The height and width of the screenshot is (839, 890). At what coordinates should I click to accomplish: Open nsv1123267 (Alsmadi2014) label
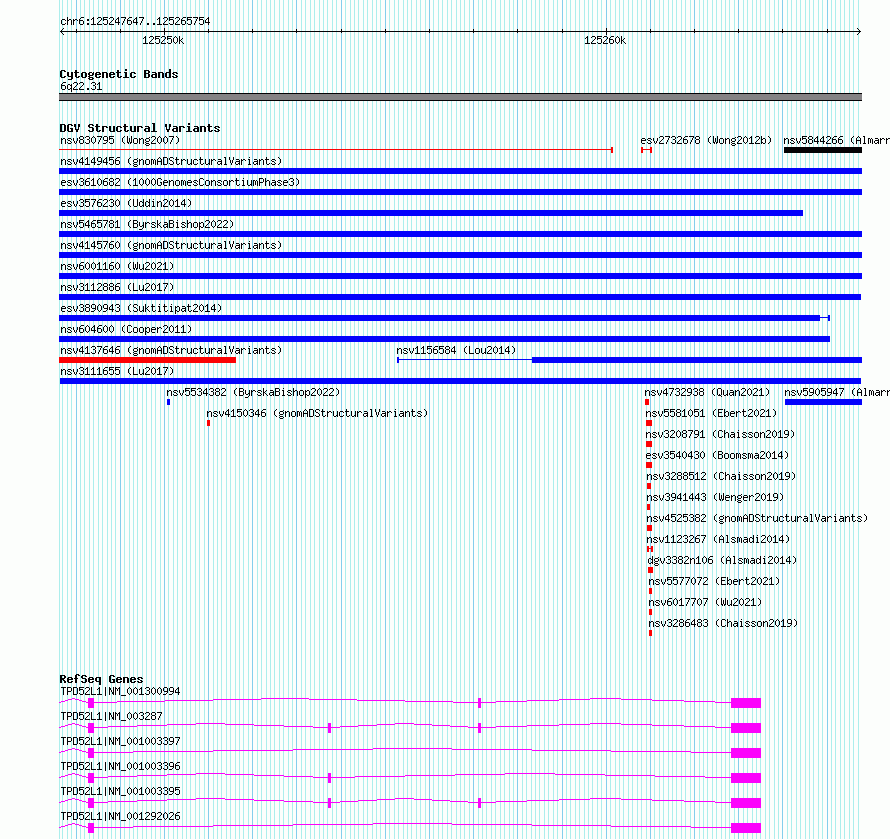point(719,539)
